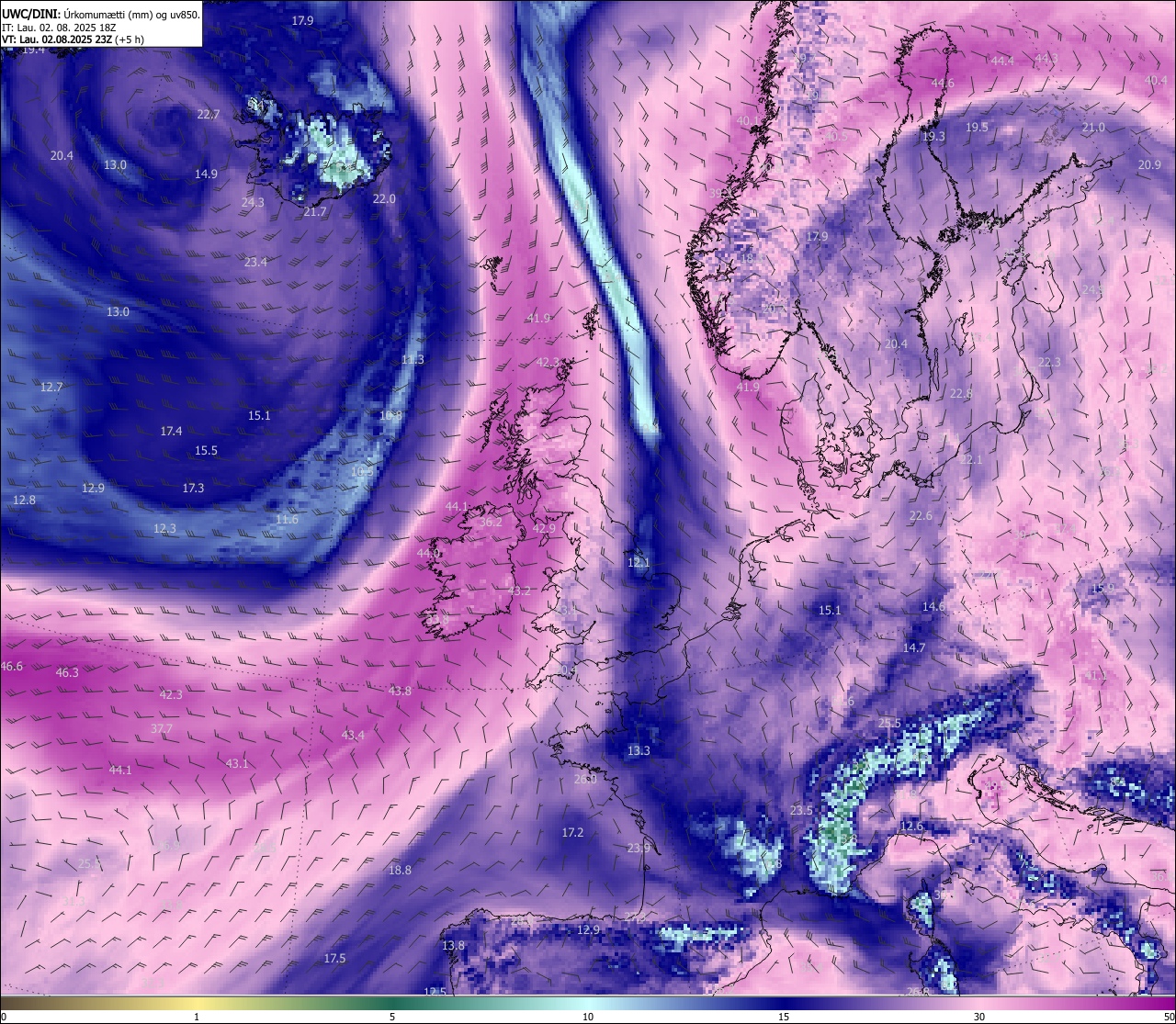The height and width of the screenshot is (1024, 1176).
Task: Select the 23.9 value label
Action: click(x=639, y=849)
